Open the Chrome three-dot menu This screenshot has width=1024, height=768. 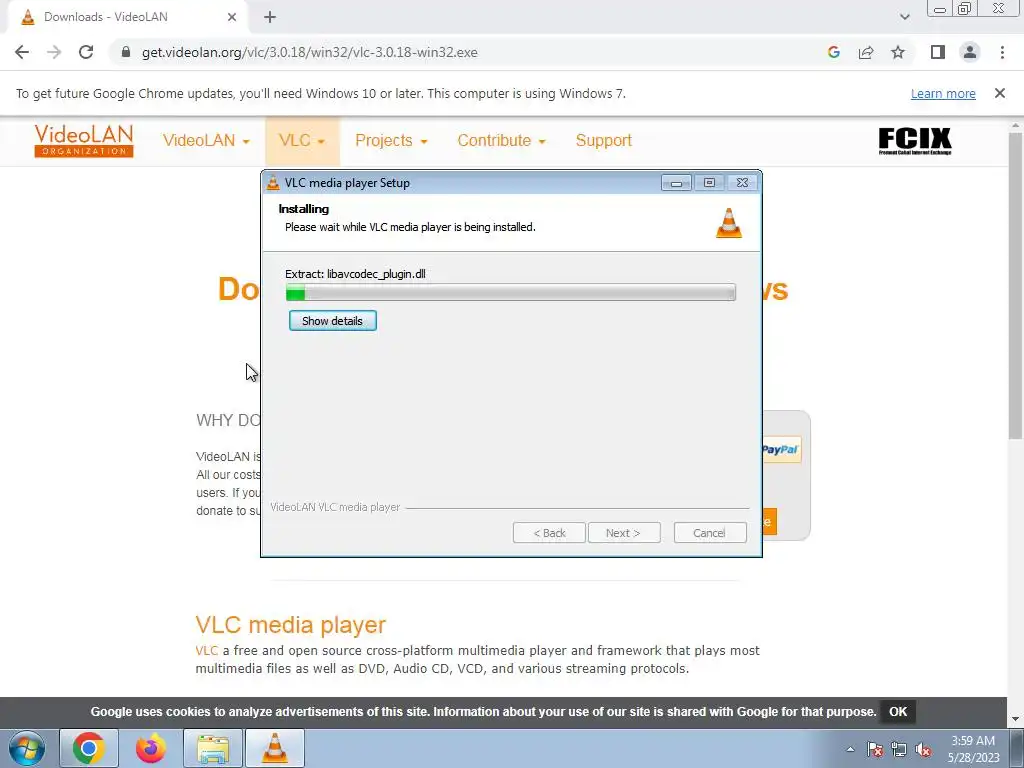1002,52
